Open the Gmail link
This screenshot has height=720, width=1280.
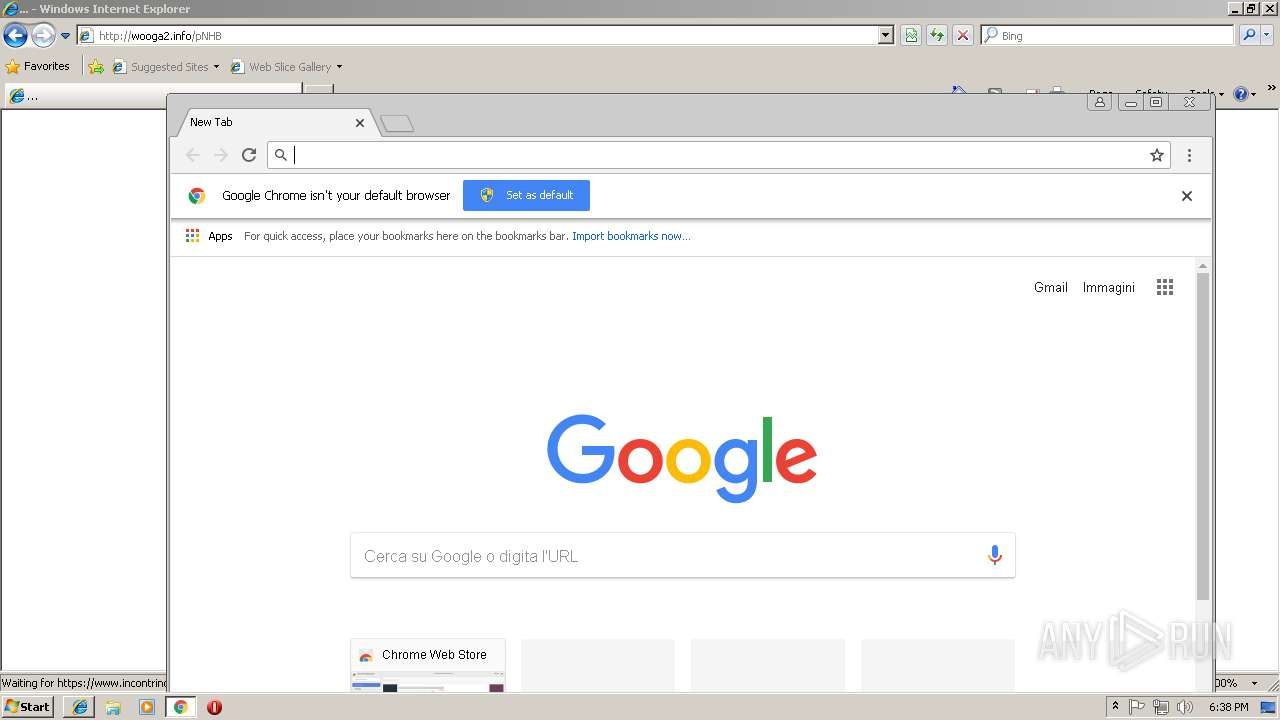point(1051,287)
